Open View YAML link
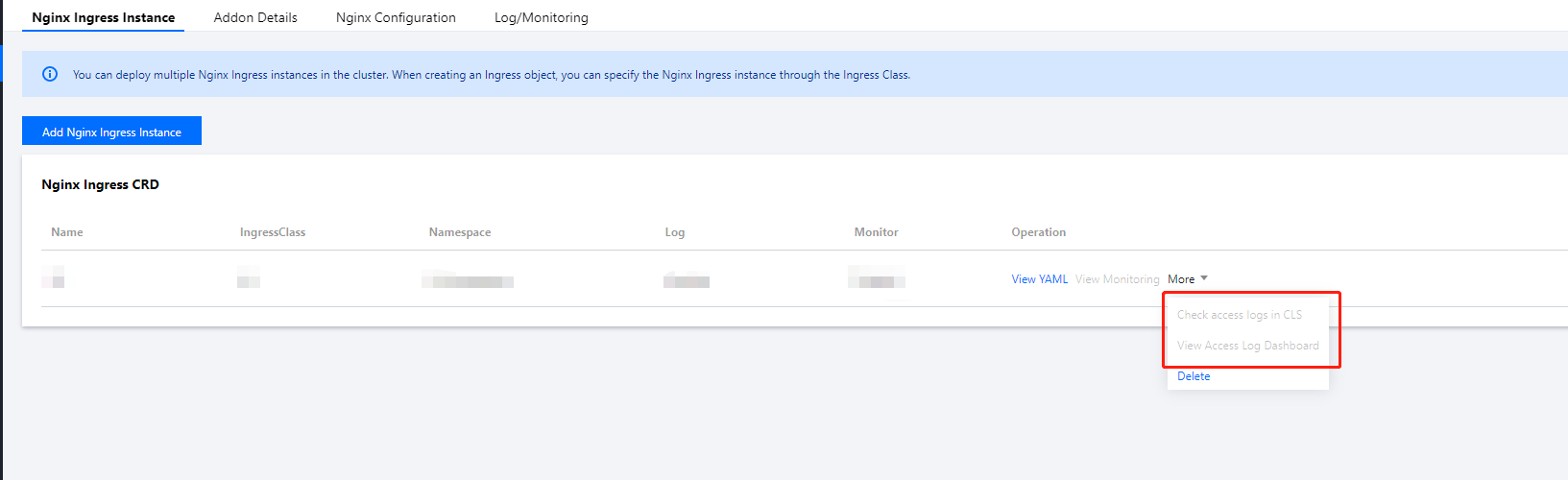The height and width of the screenshot is (480, 1568). pos(1039,279)
